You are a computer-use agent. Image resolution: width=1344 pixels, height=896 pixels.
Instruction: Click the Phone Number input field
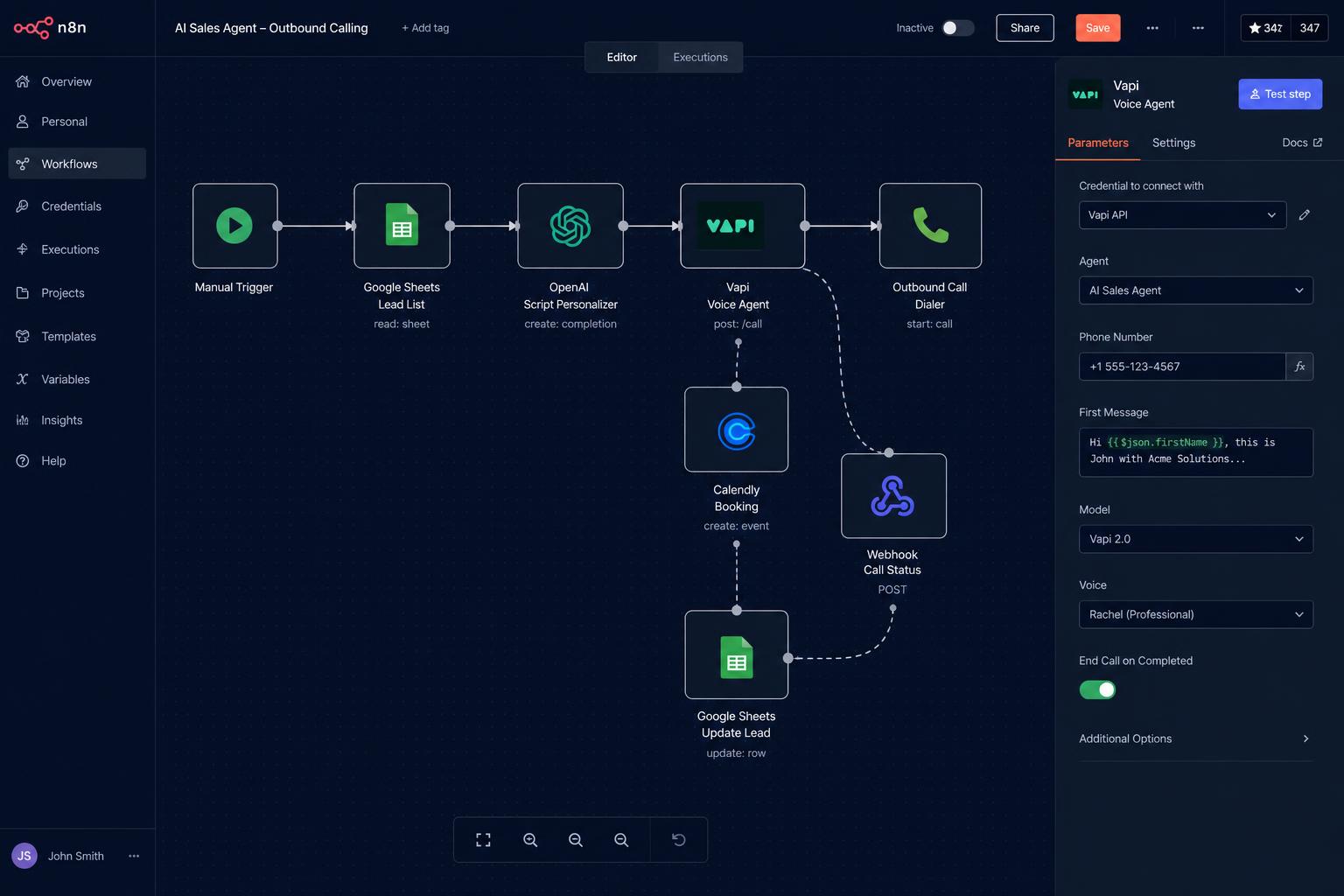(1182, 367)
